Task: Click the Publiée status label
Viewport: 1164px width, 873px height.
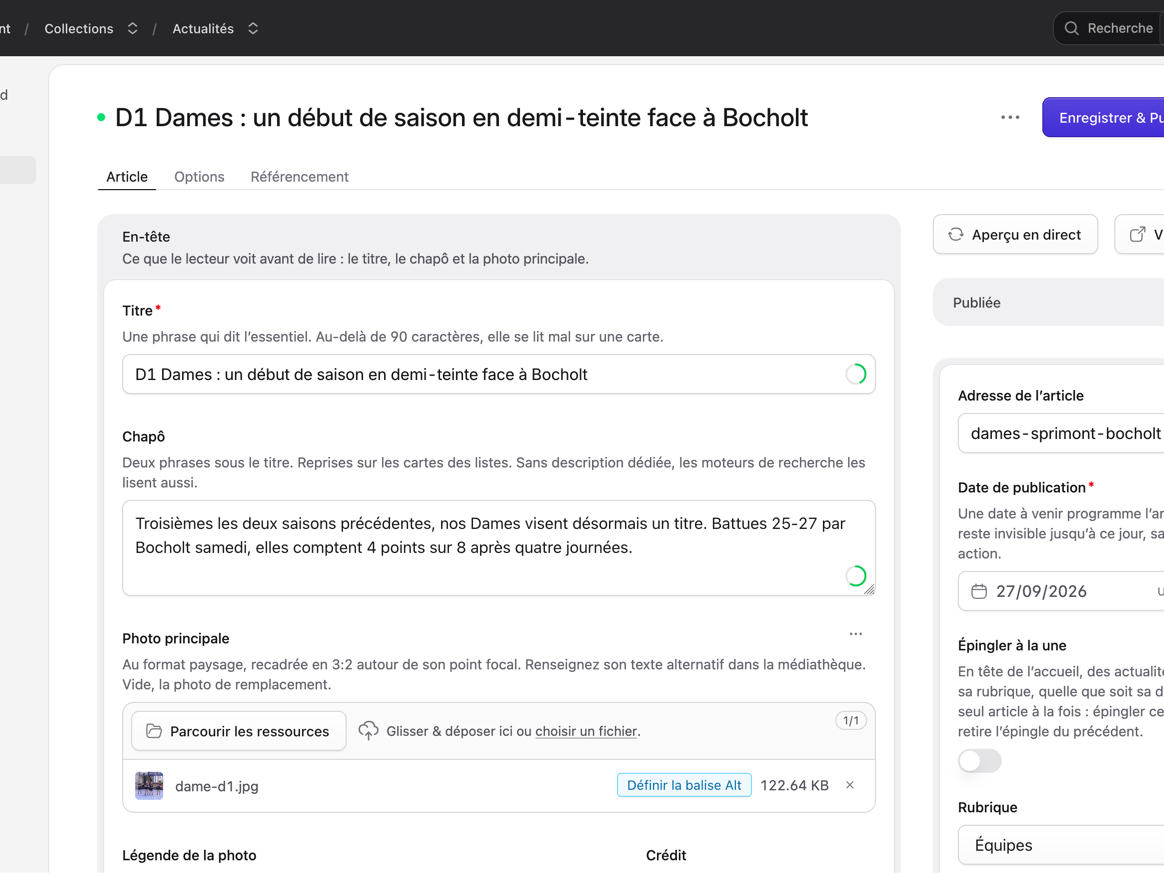Action: point(977,303)
